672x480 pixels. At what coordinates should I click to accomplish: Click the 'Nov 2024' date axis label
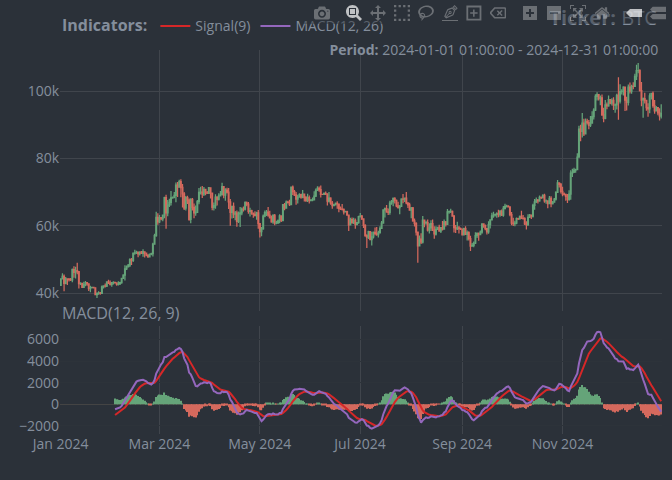(562, 444)
